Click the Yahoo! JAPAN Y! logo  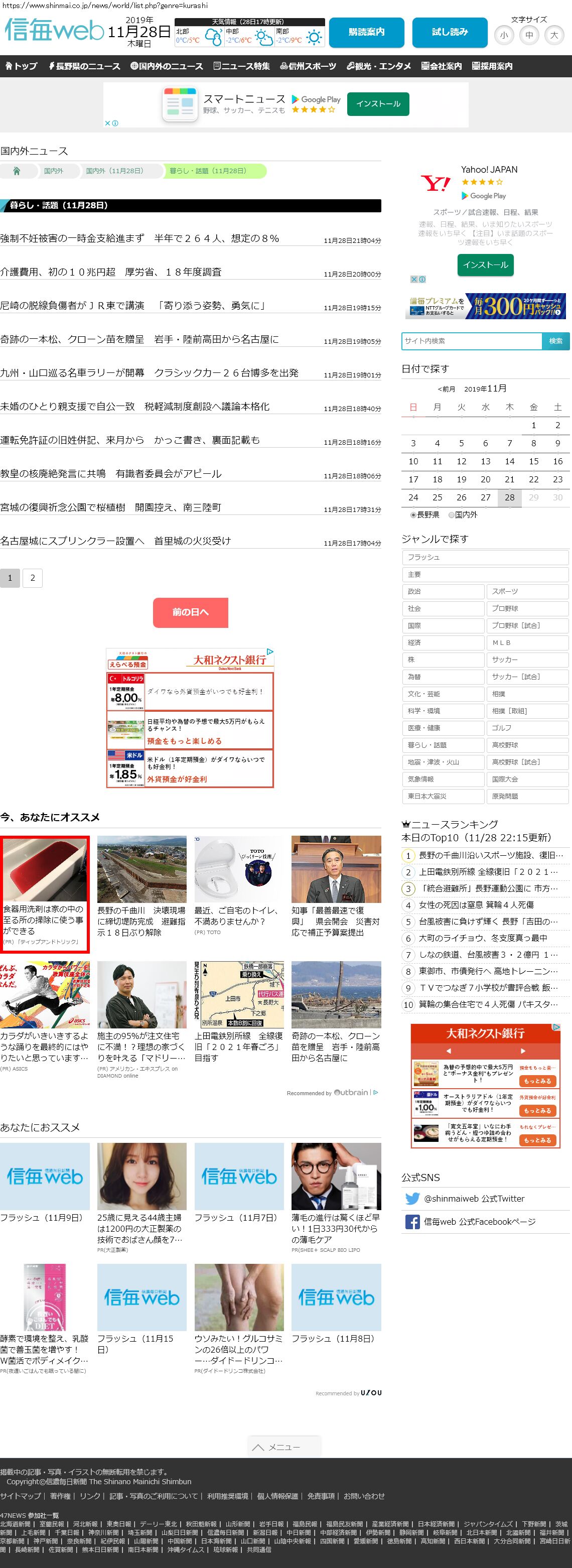(x=436, y=183)
